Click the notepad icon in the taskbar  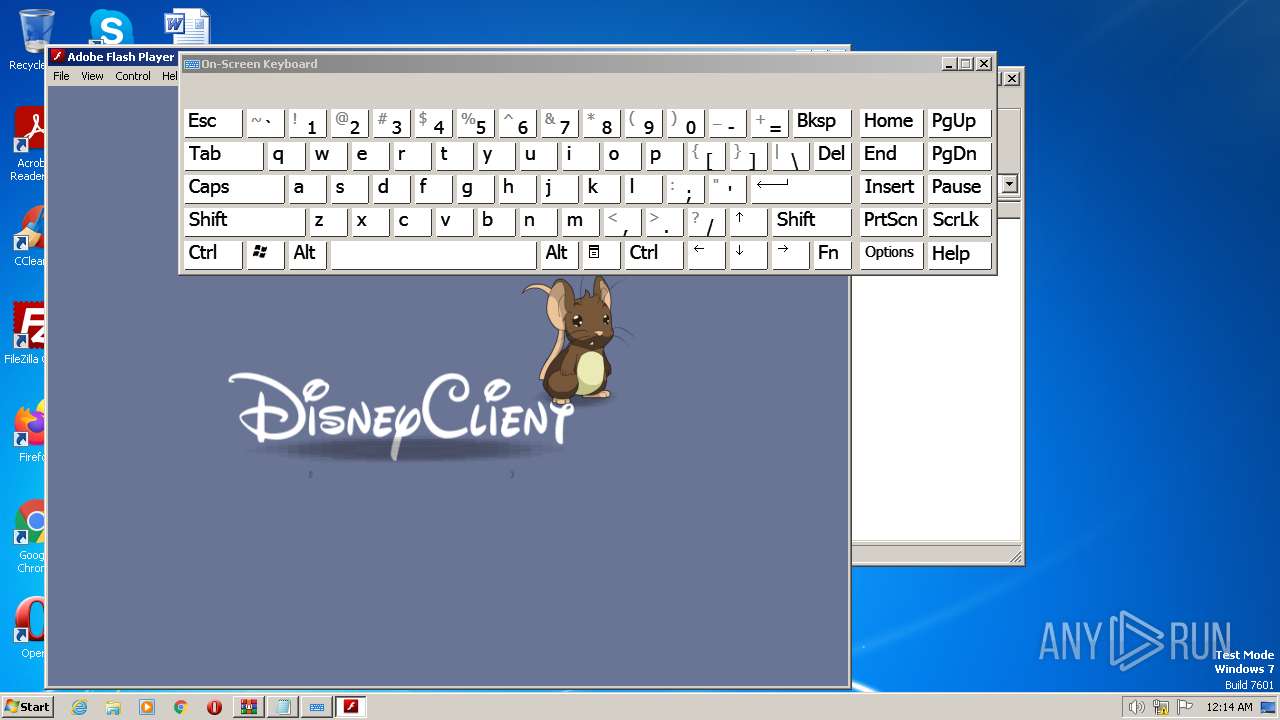(283, 707)
